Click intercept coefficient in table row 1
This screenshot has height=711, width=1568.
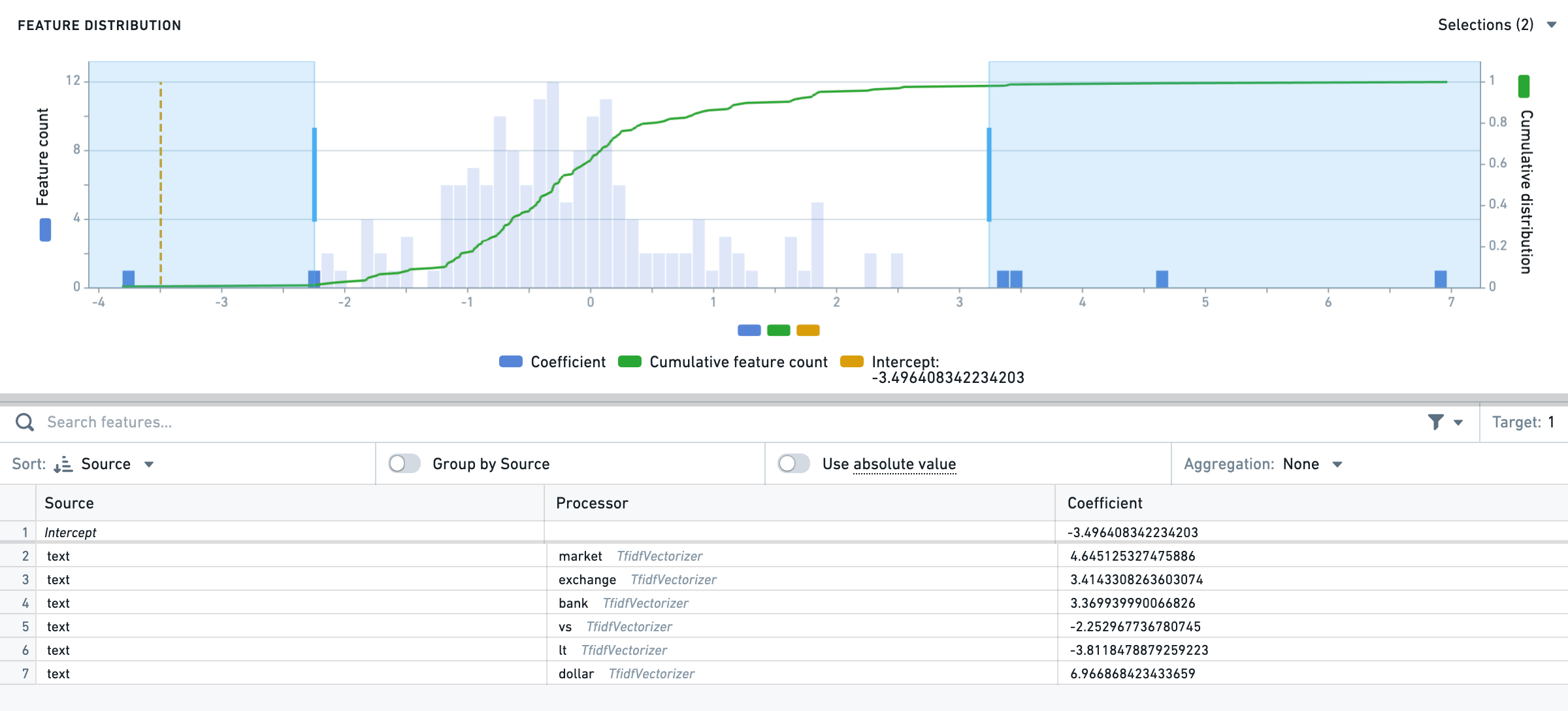click(1132, 533)
